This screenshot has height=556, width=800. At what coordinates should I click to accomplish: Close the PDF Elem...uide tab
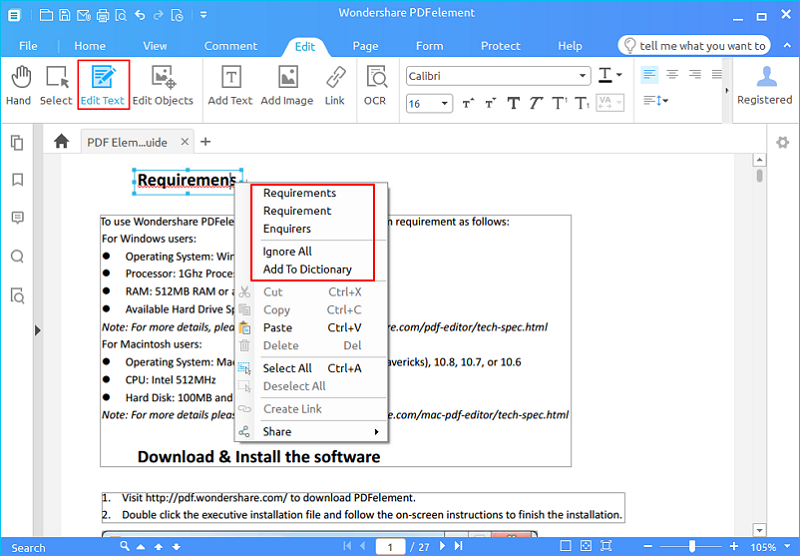click(x=185, y=141)
